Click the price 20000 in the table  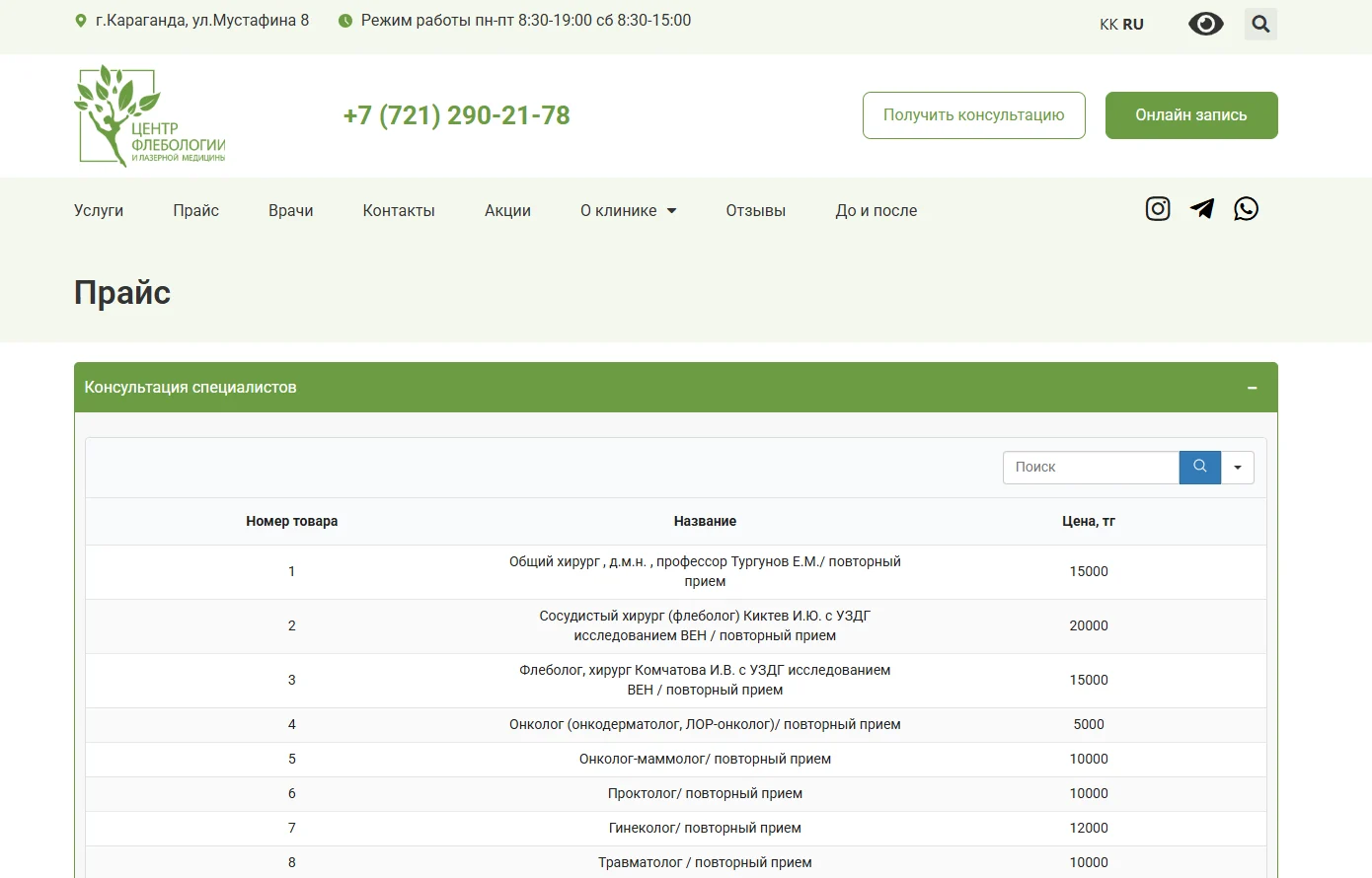(1089, 626)
